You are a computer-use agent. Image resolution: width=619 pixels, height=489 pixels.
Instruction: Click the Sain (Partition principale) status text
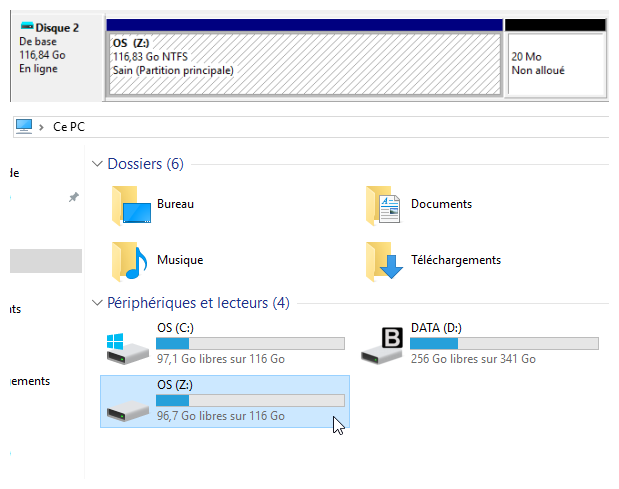173,71
